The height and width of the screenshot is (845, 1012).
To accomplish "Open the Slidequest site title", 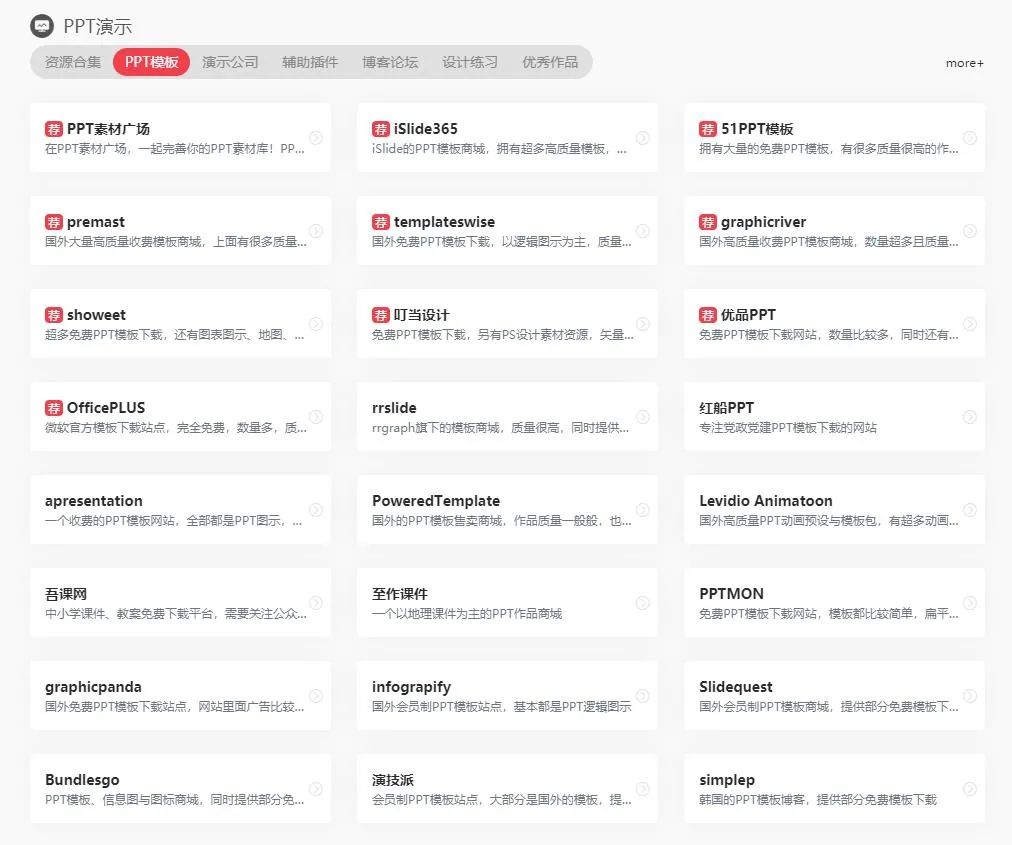I will click(736, 686).
